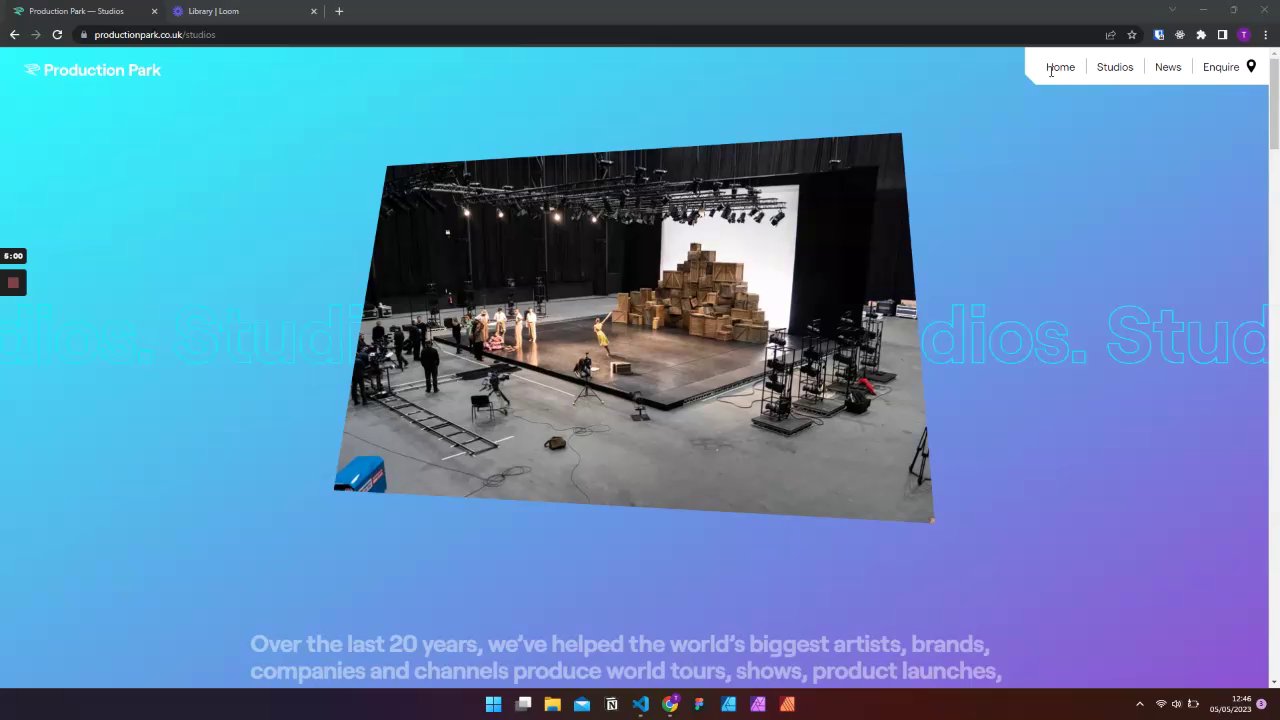The image size is (1280, 720).
Task: Open the News page from the site menu
Action: click(1168, 67)
